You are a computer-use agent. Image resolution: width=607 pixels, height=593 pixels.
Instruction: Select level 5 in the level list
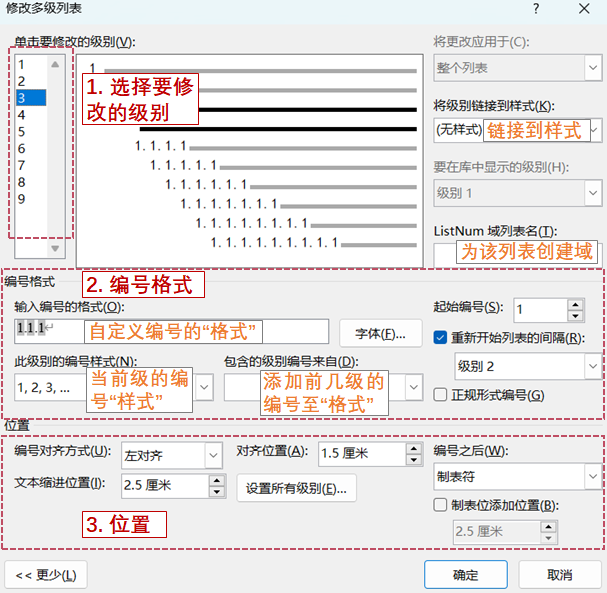(31, 132)
